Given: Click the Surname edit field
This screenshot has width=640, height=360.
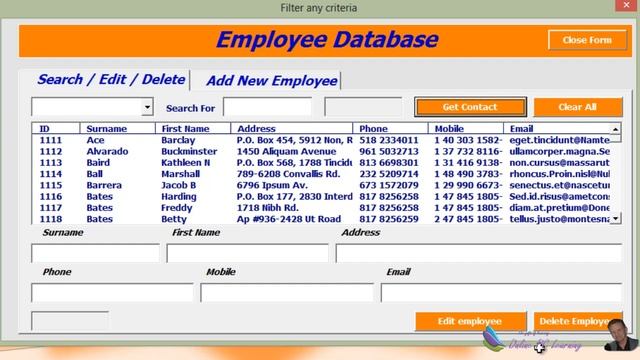Looking at the screenshot, I should (96, 253).
